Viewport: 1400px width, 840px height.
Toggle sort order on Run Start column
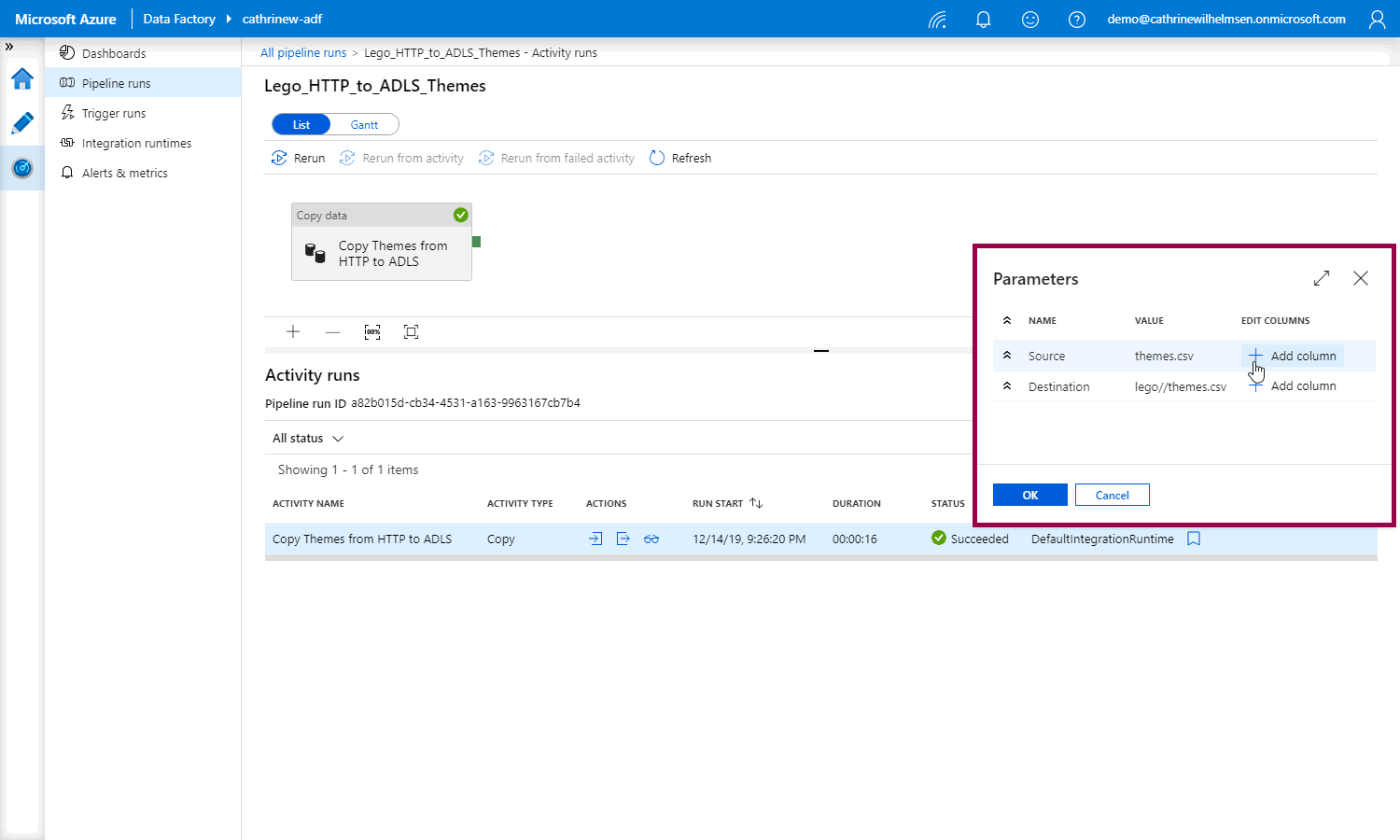(x=756, y=503)
